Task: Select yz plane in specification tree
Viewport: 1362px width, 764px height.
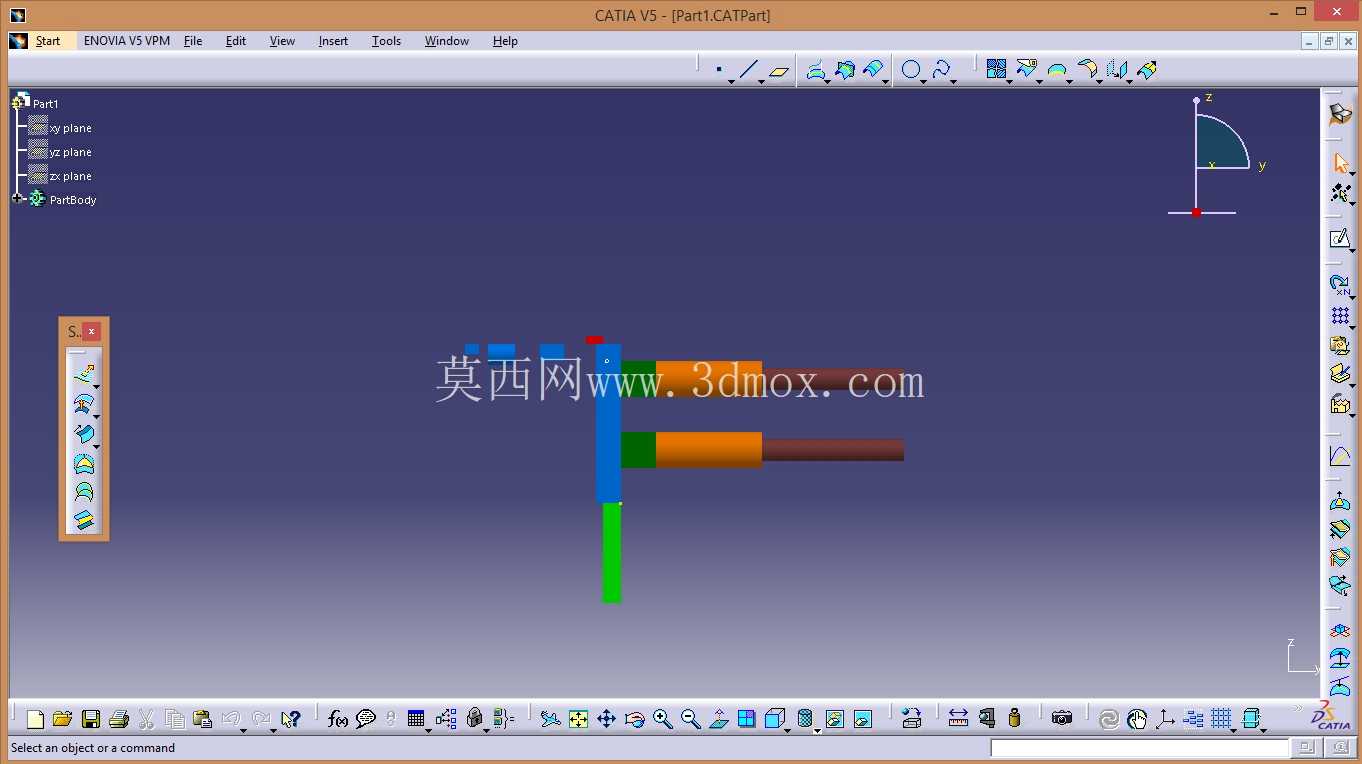Action: pyautogui.click(x=70, y=152)
